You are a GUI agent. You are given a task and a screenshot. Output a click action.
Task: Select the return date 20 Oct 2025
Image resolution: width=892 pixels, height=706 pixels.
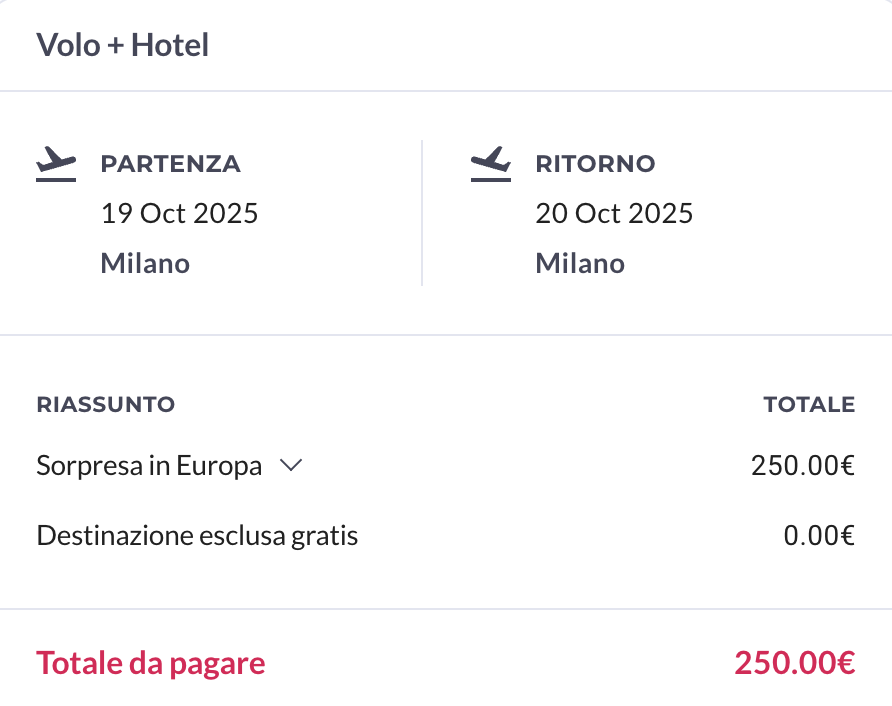point(614,213)
